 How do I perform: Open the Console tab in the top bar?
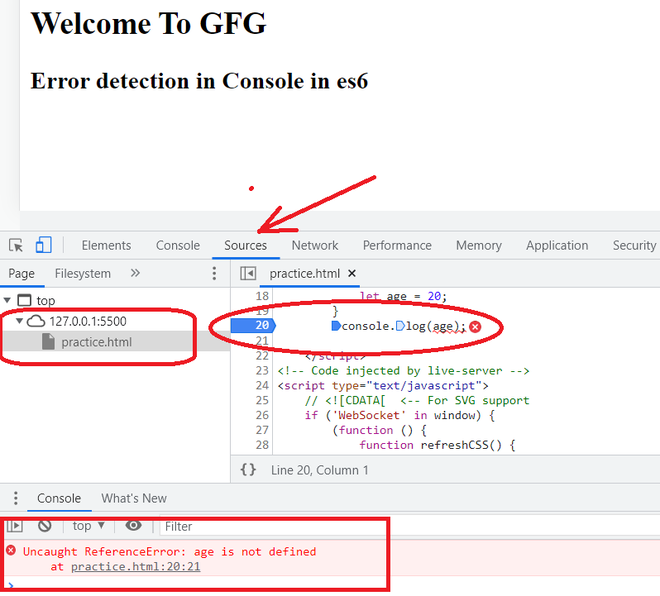click(x=178, y=245)
